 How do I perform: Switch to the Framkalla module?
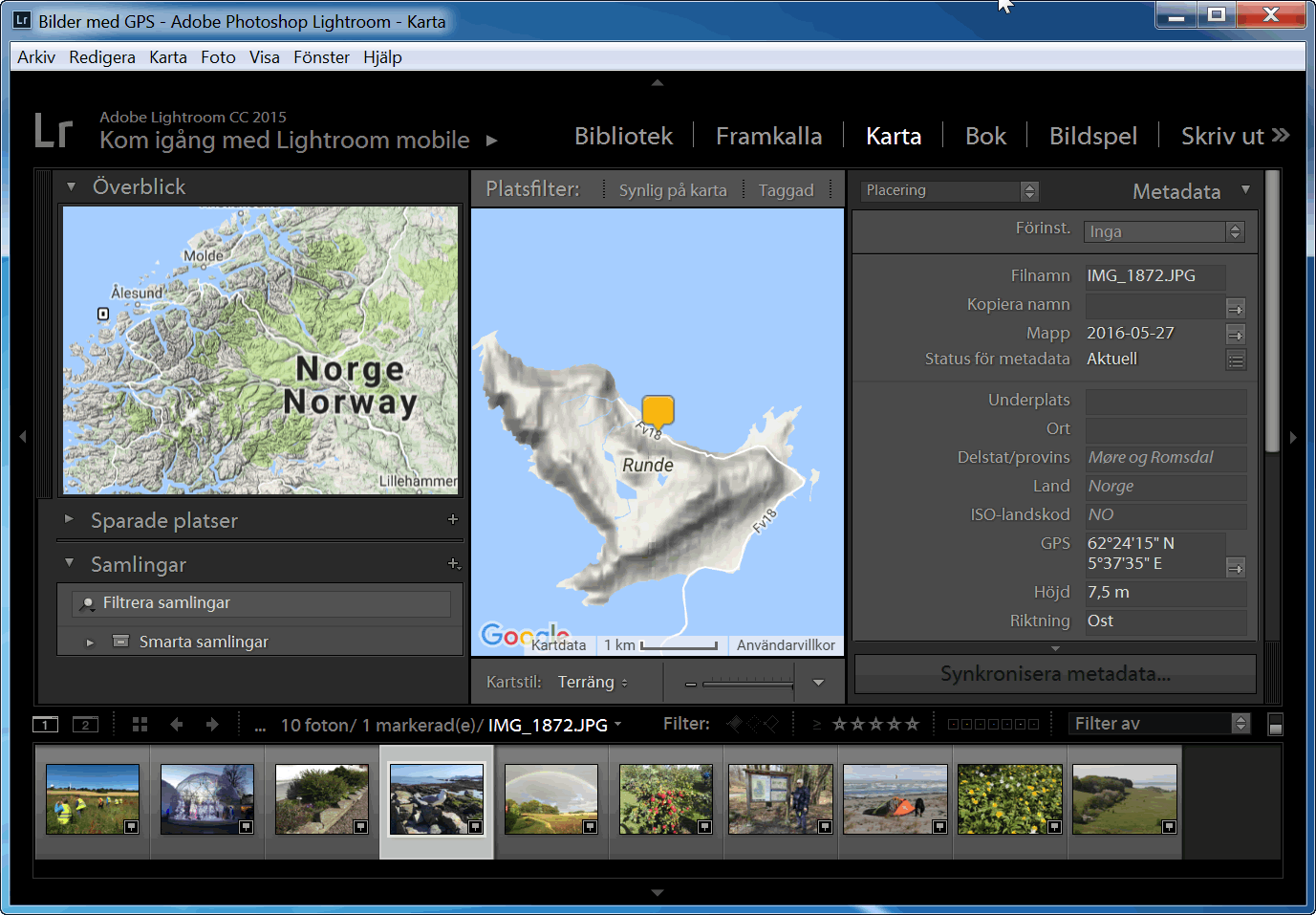click(768, 137)
